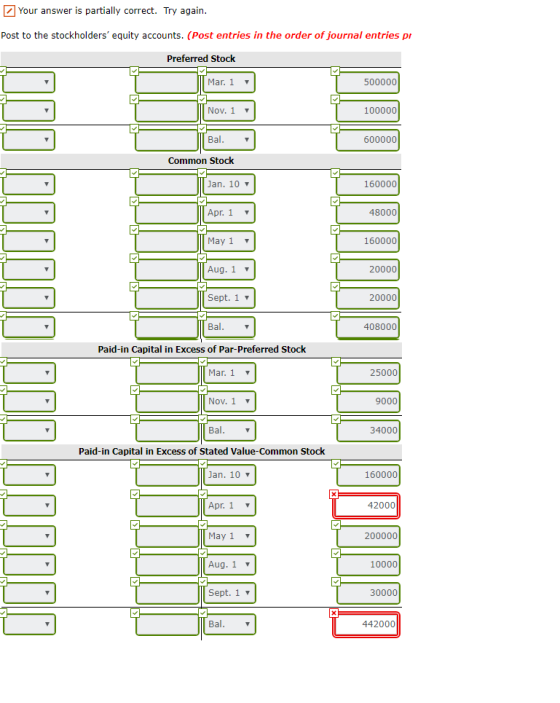This screenshot has width=560, height=703.
Task: Open May 1 date dropdown under Common Stock
Action: click(x=229, y=241)
